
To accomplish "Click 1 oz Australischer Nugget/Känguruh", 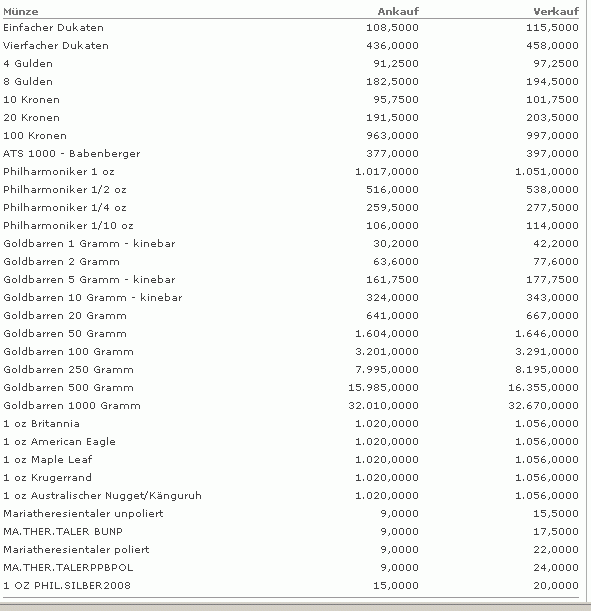I will [x=102, y=496].
